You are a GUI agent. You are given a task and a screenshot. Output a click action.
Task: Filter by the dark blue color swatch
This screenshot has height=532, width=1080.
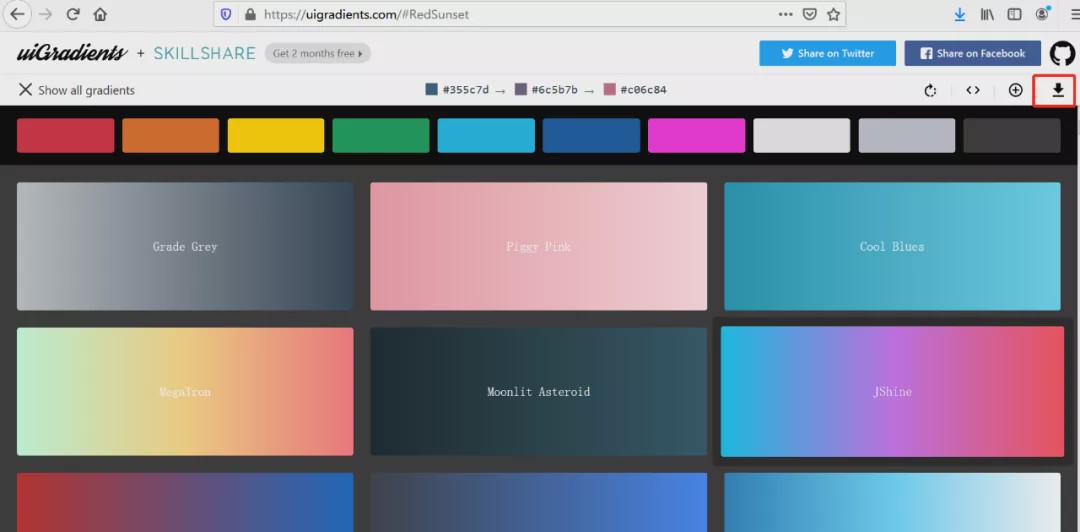click(591, 135)
